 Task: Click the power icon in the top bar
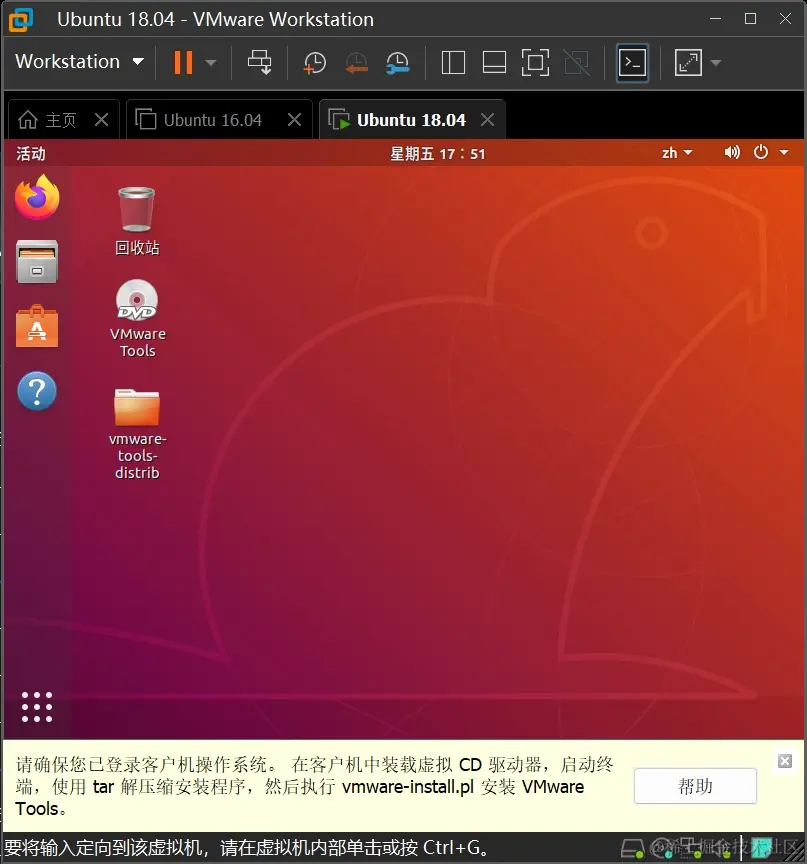(761, 152)
